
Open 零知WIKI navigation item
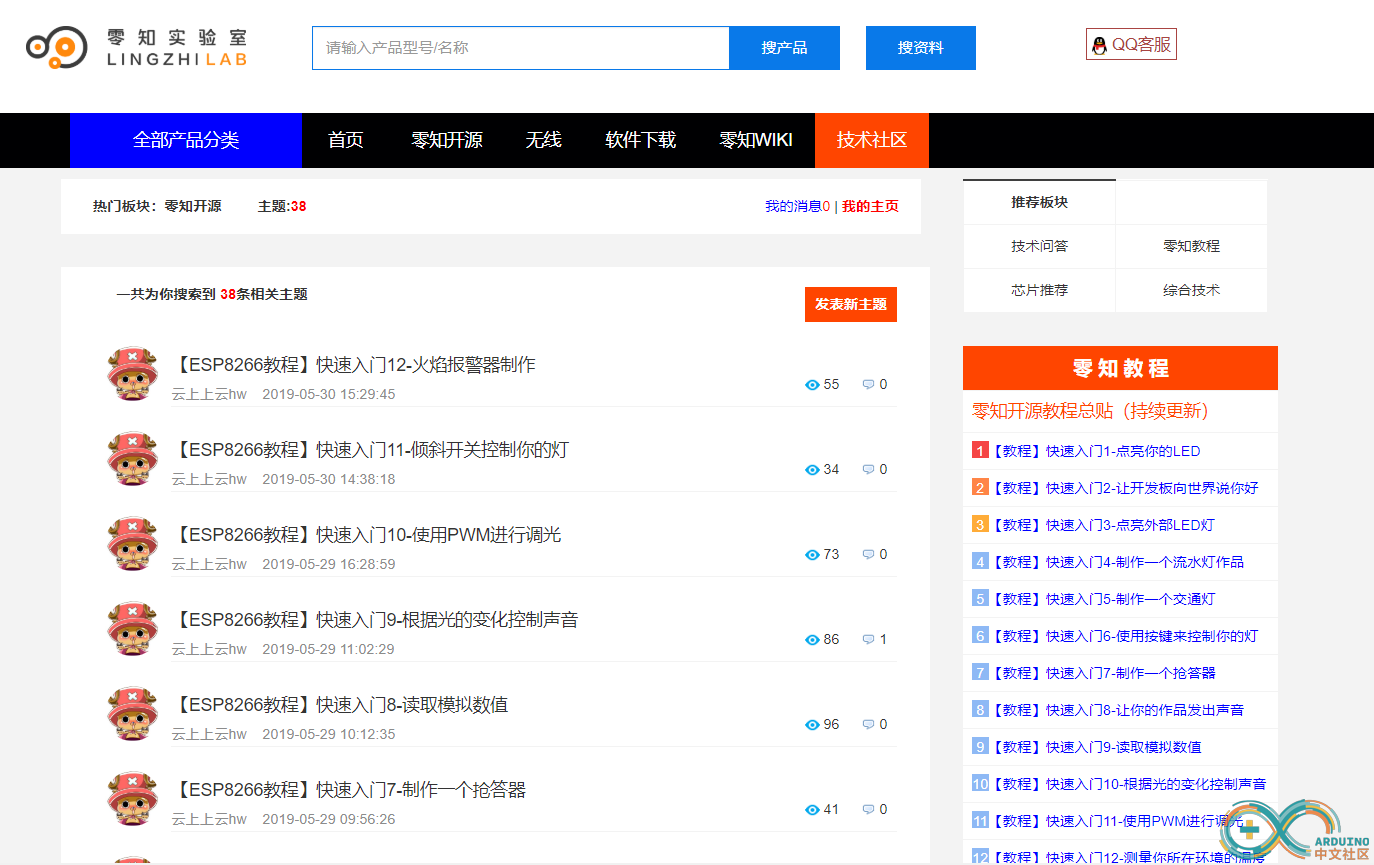756,140
